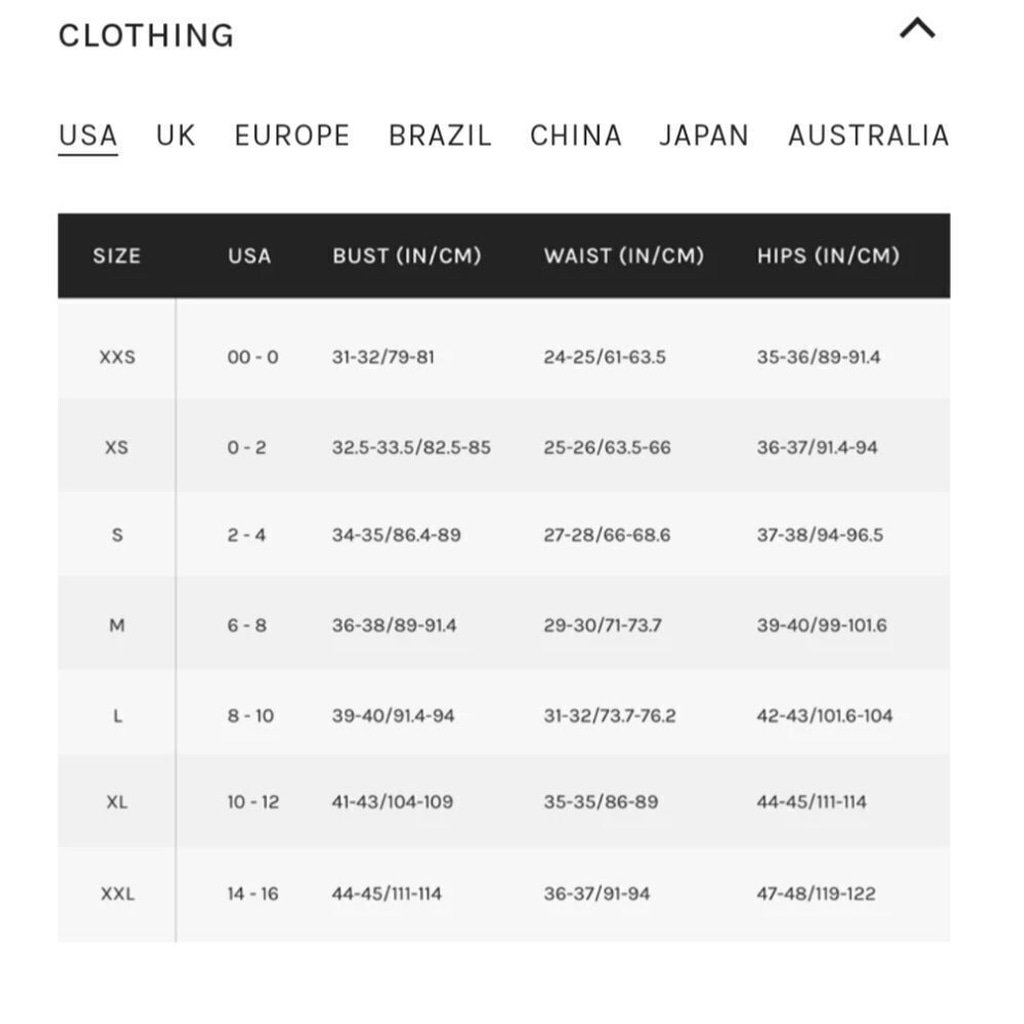Click the M size row label
This screenshot has height=1024, width=1024.
click(x=117, y=625)
